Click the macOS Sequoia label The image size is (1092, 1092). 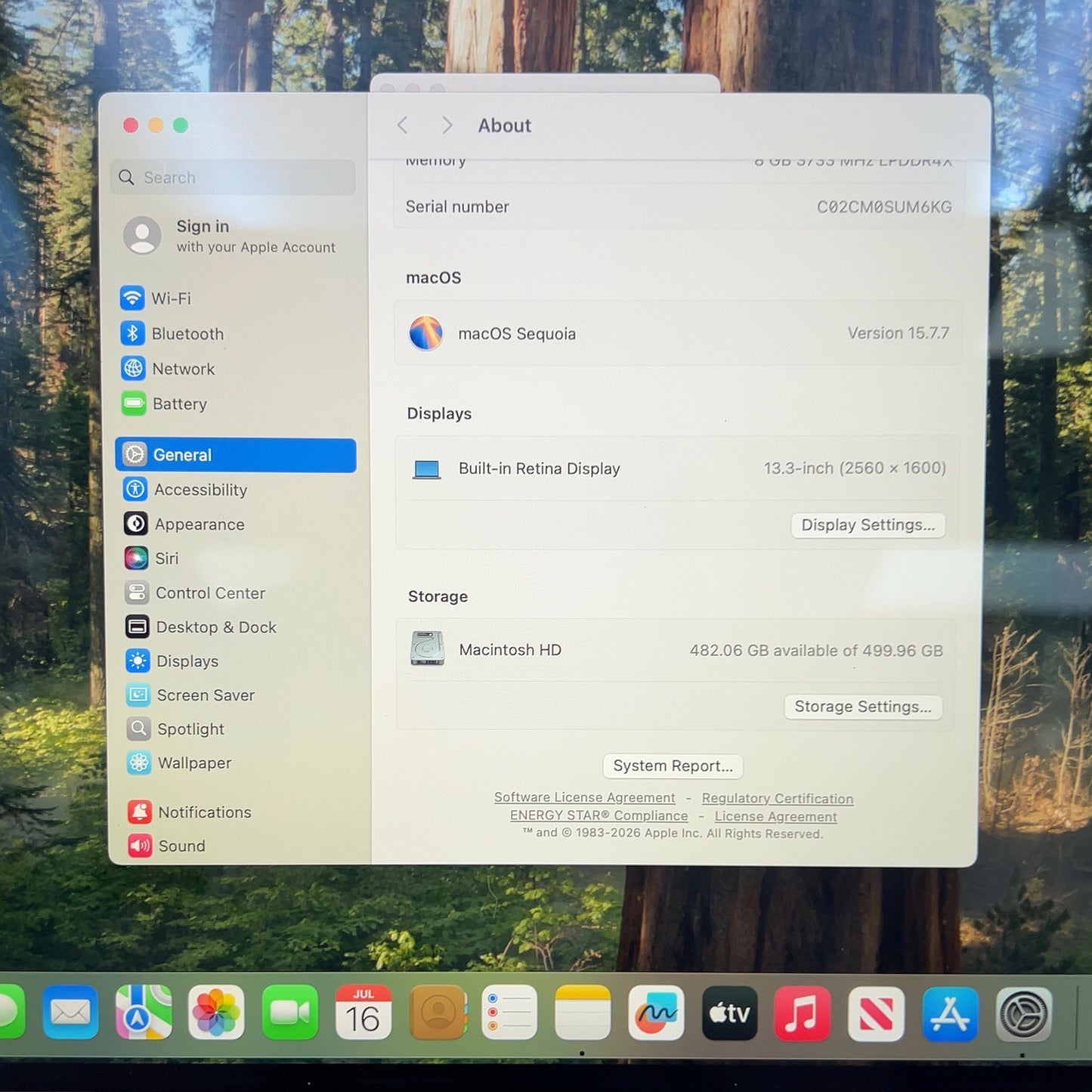[517, 334]
